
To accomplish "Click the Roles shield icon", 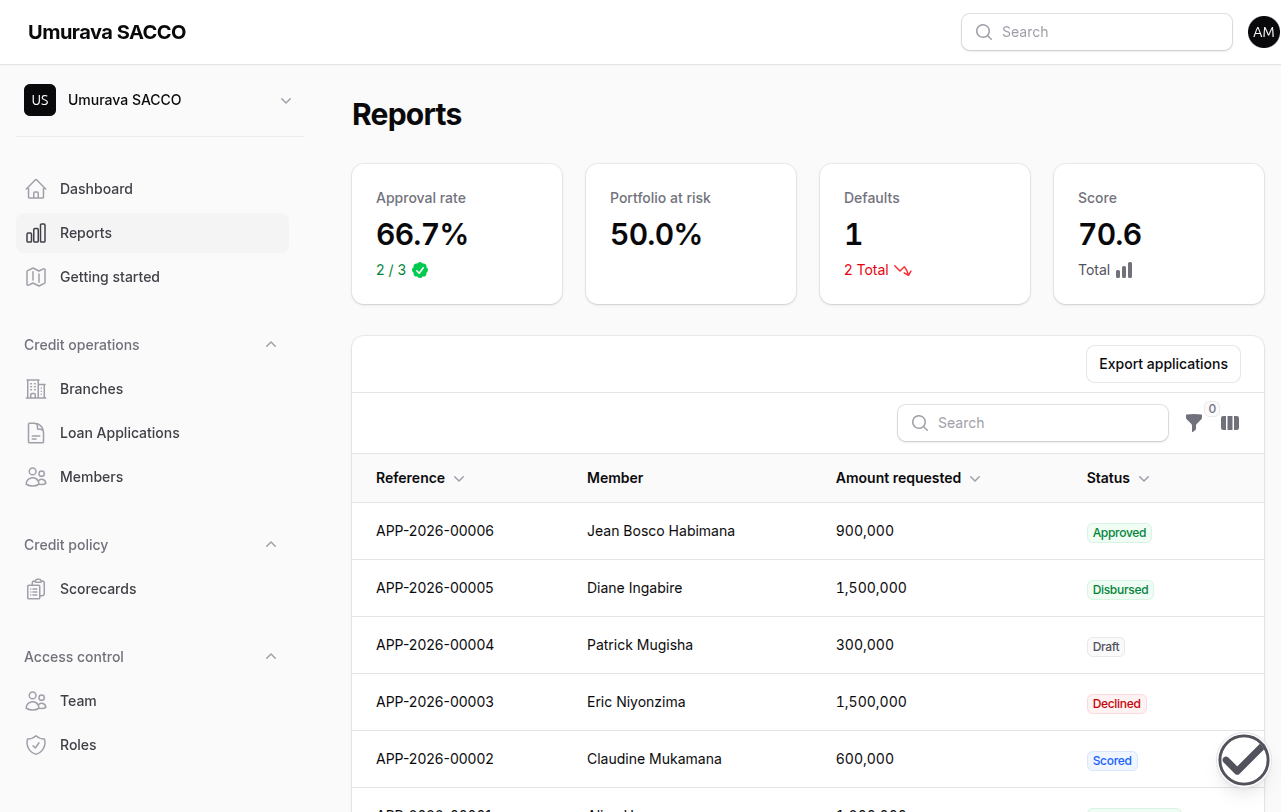I will pos(36,745).
